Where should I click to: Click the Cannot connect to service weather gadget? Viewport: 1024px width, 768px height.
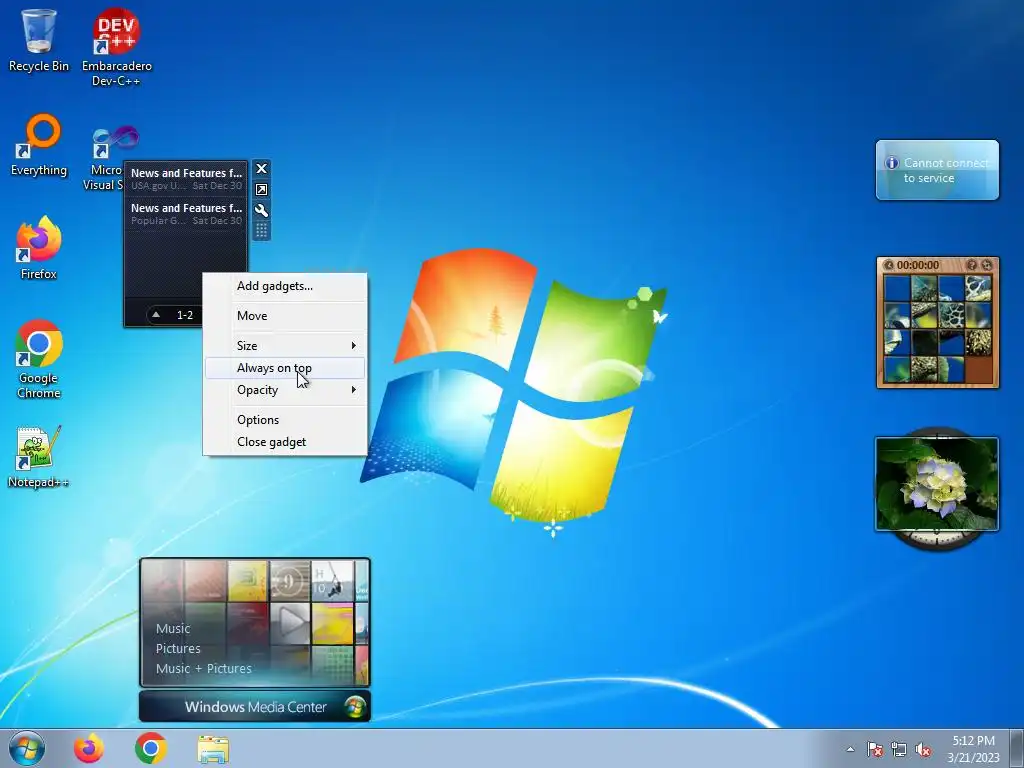[x=937, y=170]
